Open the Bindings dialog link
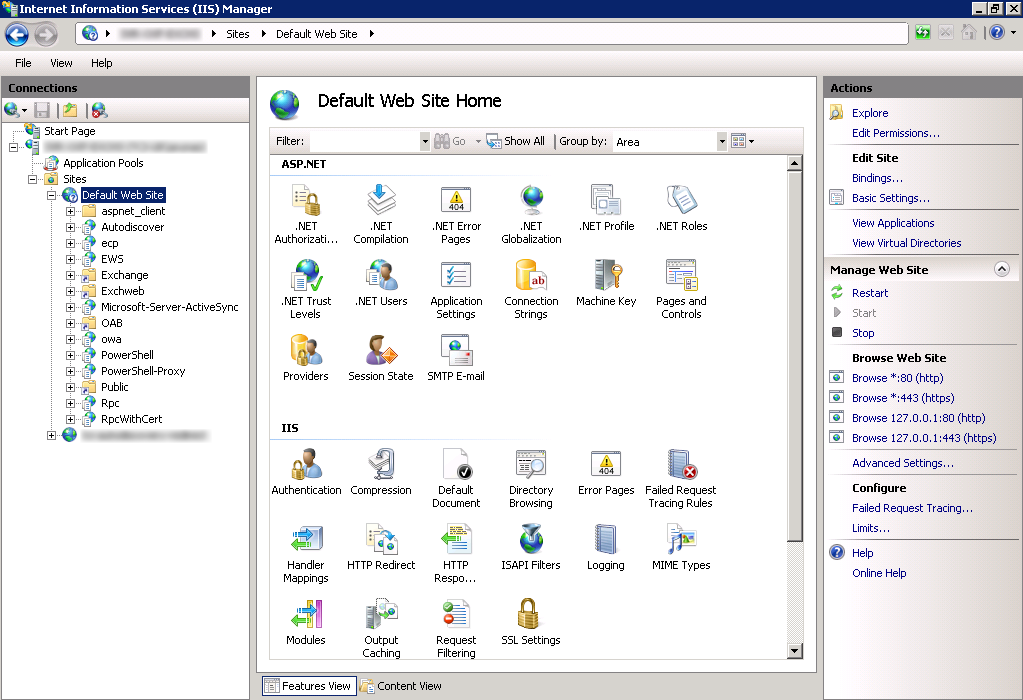1023x700 pixels. [878, 178]
